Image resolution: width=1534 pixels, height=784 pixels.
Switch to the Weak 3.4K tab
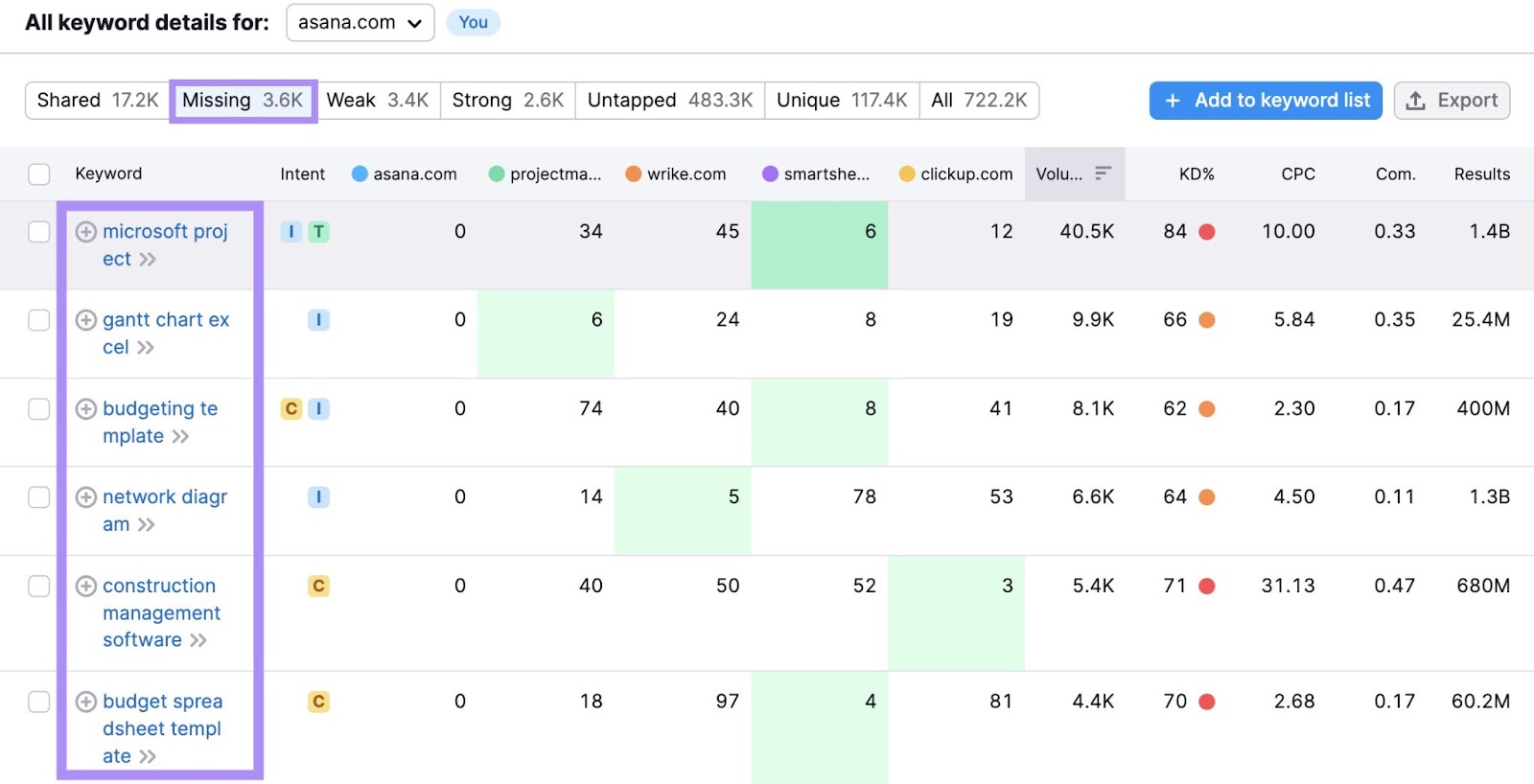tap(378, 100)
